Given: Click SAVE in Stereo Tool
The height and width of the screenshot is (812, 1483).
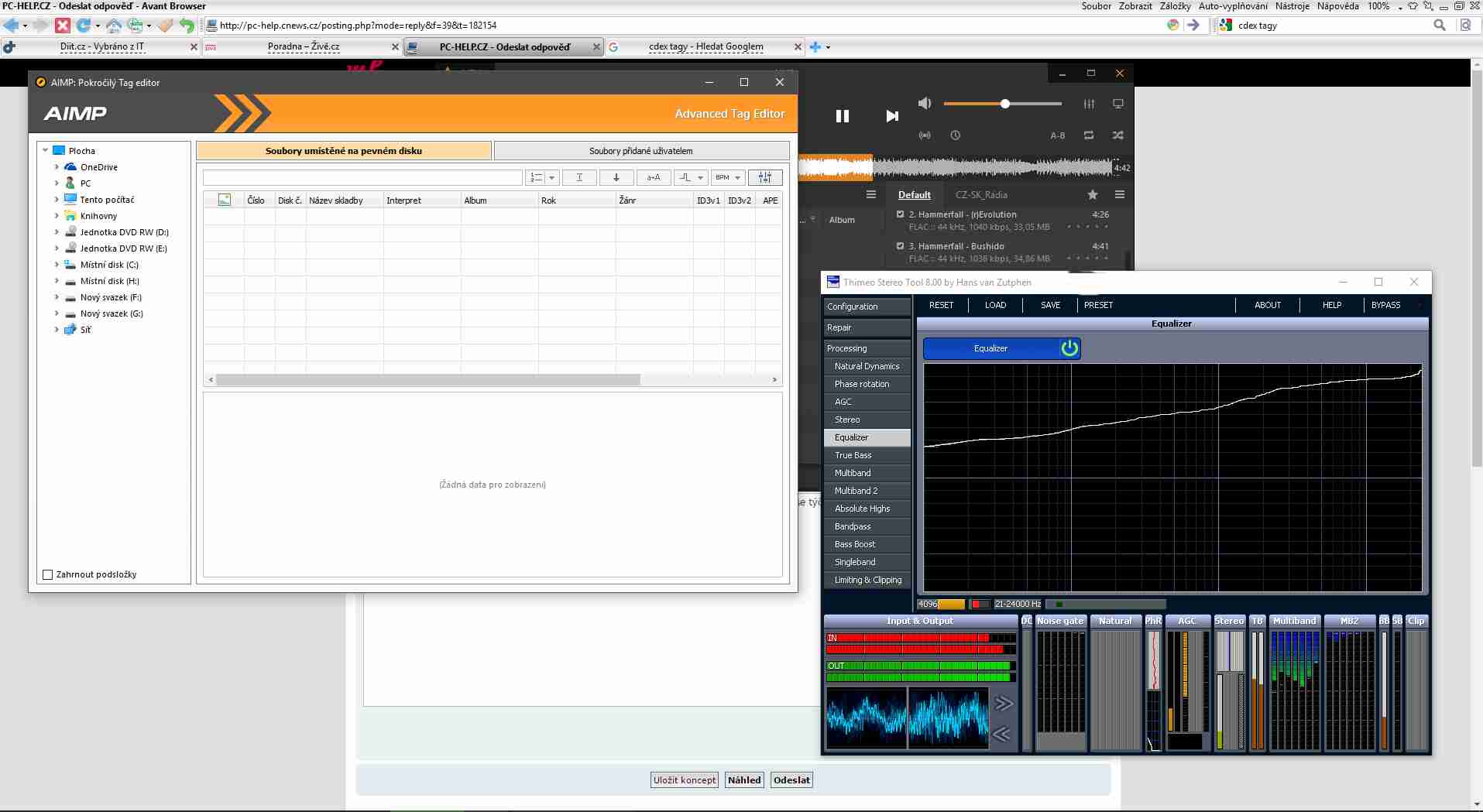Looking at the screenshot, I should click(x=1050, y=305).
